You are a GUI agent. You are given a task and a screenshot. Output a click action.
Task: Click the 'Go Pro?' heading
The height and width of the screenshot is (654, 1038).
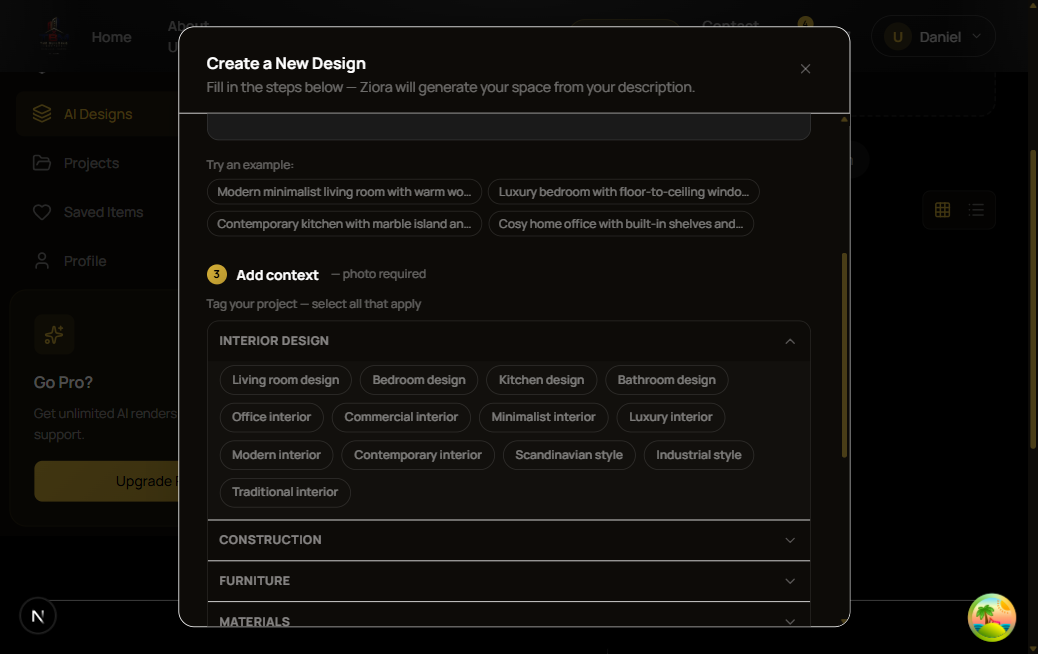pos(63,383)
